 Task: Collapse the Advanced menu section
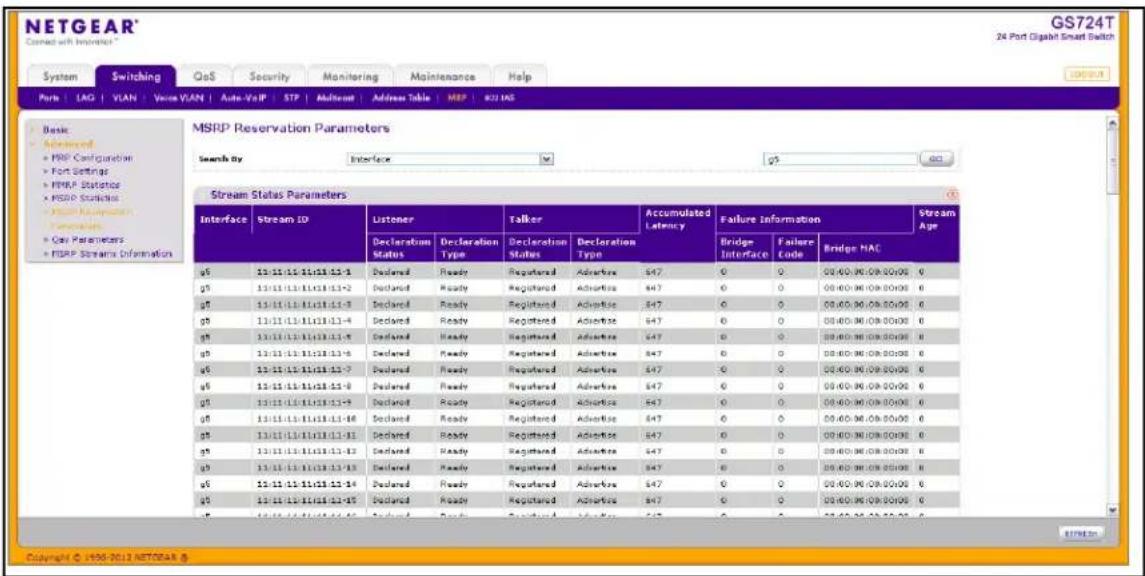pyautogui.click(x=67, y=144)
